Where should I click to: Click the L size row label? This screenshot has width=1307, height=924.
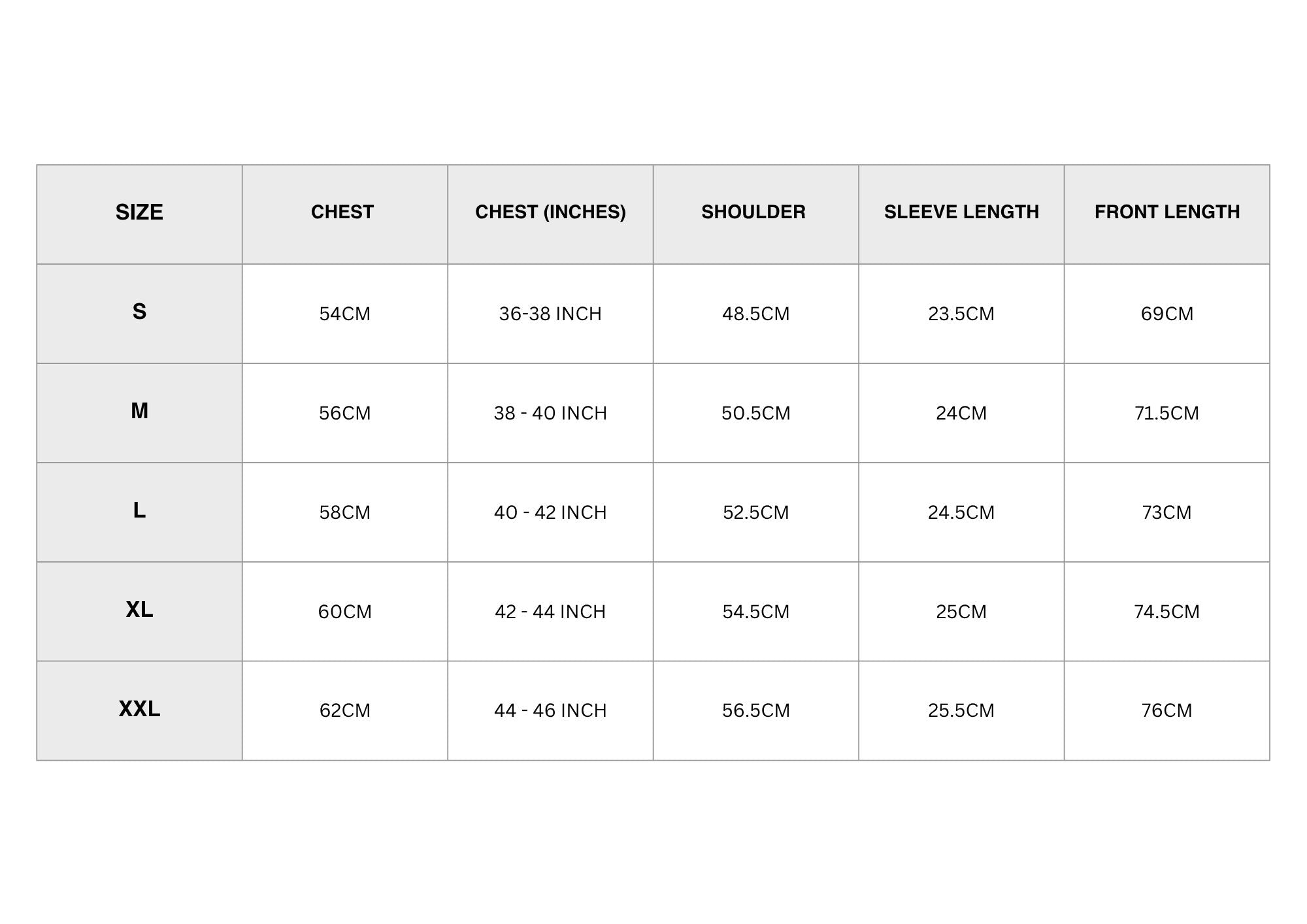click(139, 510)
